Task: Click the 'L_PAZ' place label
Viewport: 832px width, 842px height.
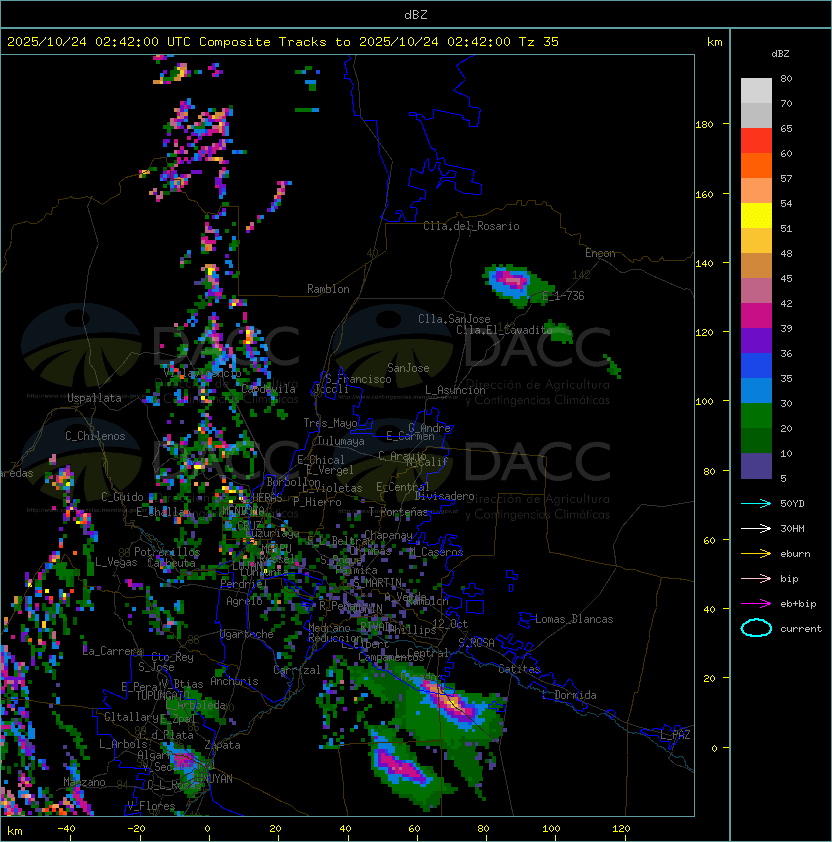Action: pyautogui.click(x=675, y=735)
